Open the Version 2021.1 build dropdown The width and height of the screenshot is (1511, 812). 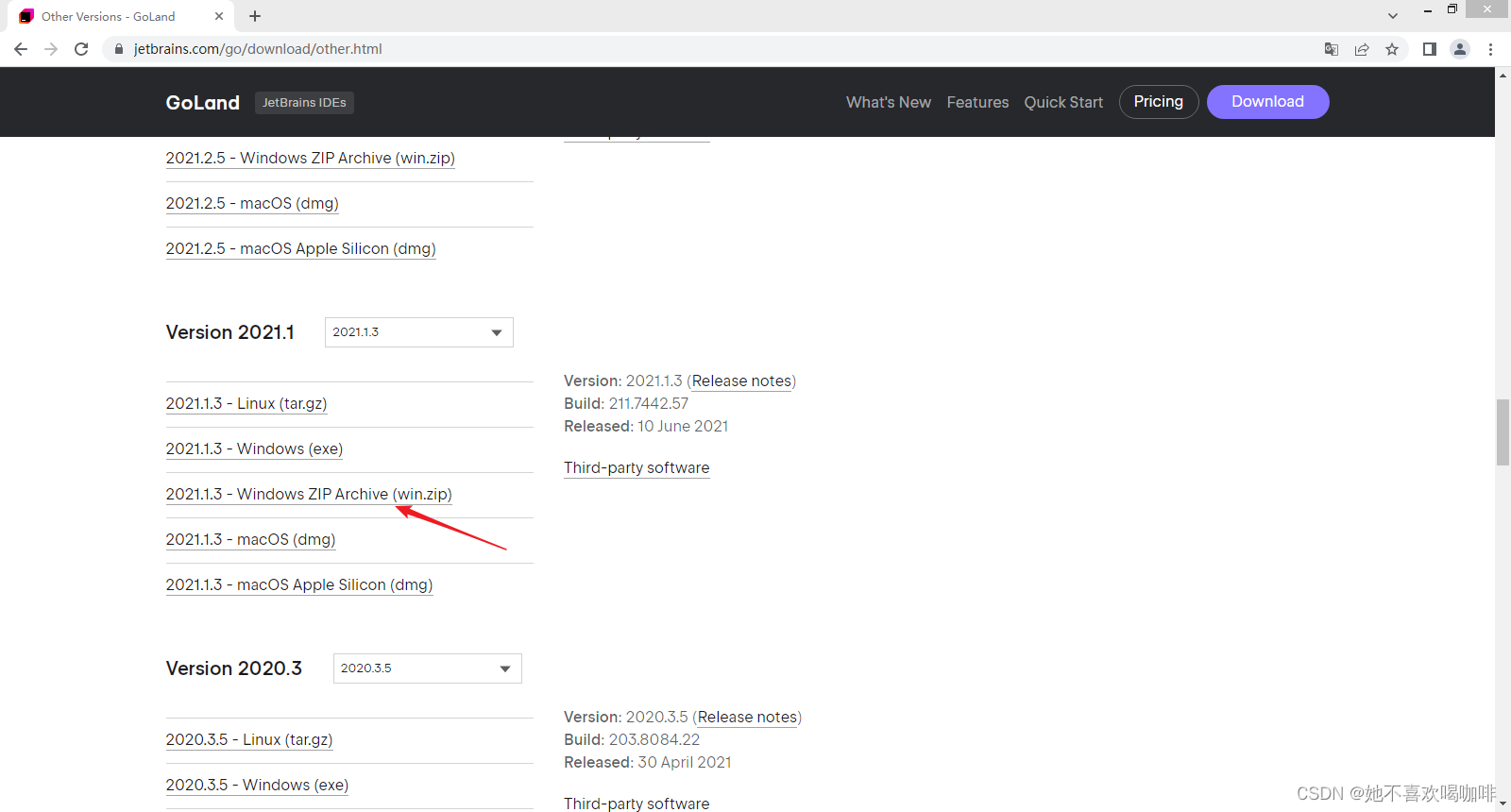click(419, 332)
